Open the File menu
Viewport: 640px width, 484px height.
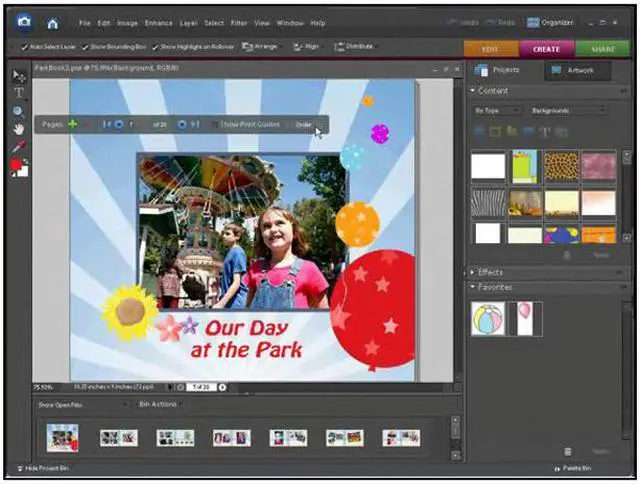pyautogui.click(x=84, y=23)
